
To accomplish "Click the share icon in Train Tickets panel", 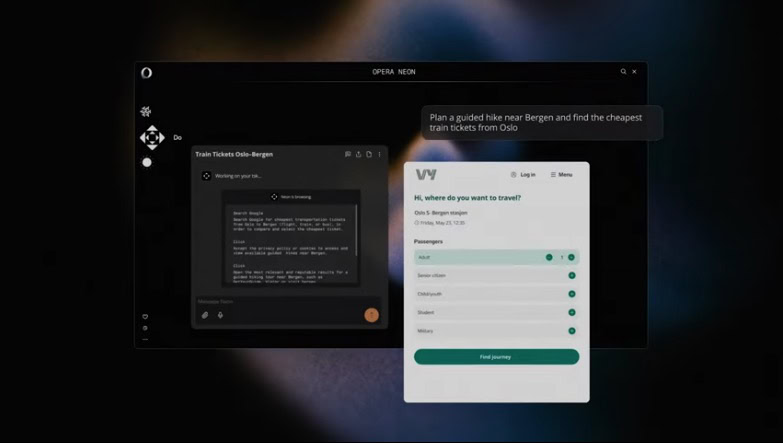I will tap(358, 155).
